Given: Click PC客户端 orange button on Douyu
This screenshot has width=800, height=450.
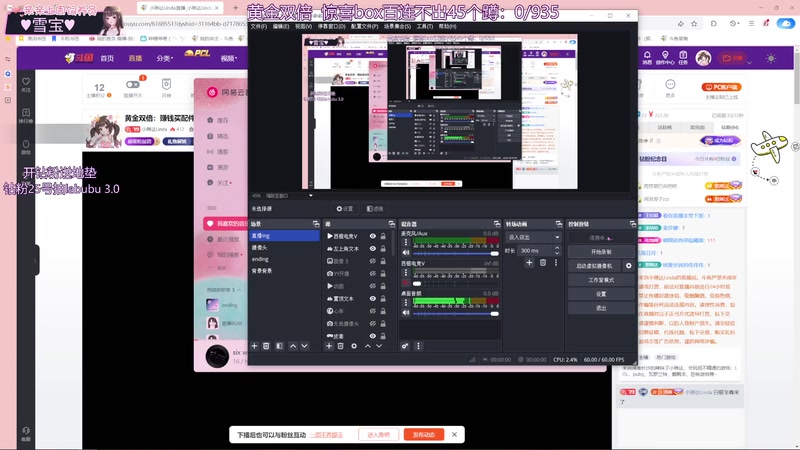Looking at the screenshot, I should [x=721, y=87].
